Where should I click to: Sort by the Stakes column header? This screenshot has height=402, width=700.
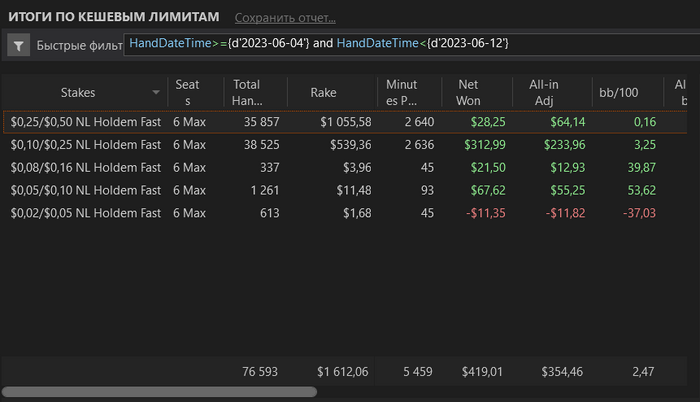pyautogui.click(x=78, y=92)
